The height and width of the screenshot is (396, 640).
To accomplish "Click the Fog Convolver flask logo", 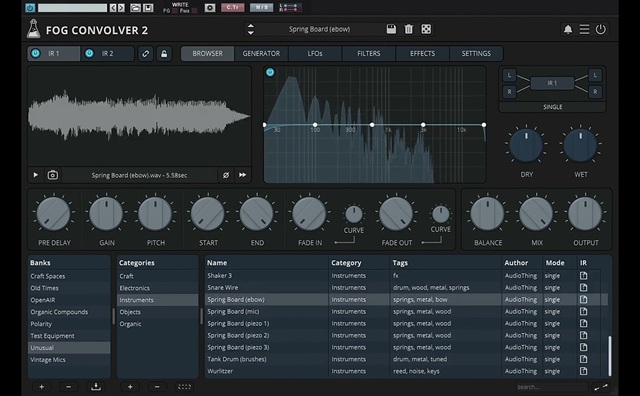I will point(33,29).
